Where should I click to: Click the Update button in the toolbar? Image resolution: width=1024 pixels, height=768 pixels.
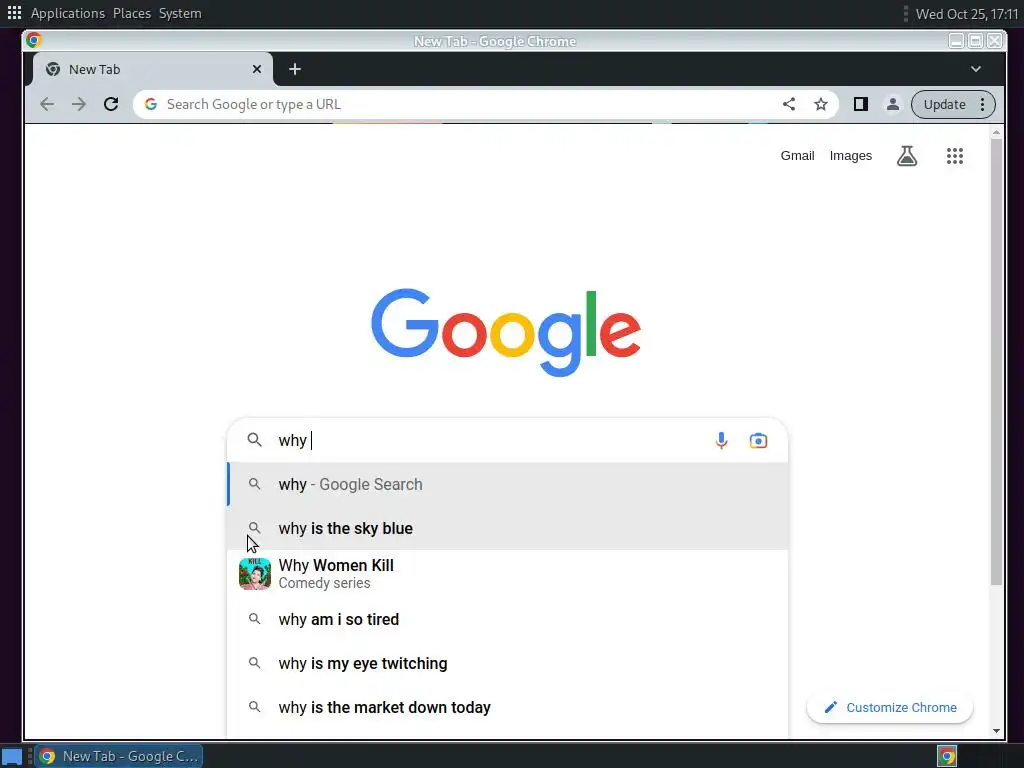[x=944, y=104]
